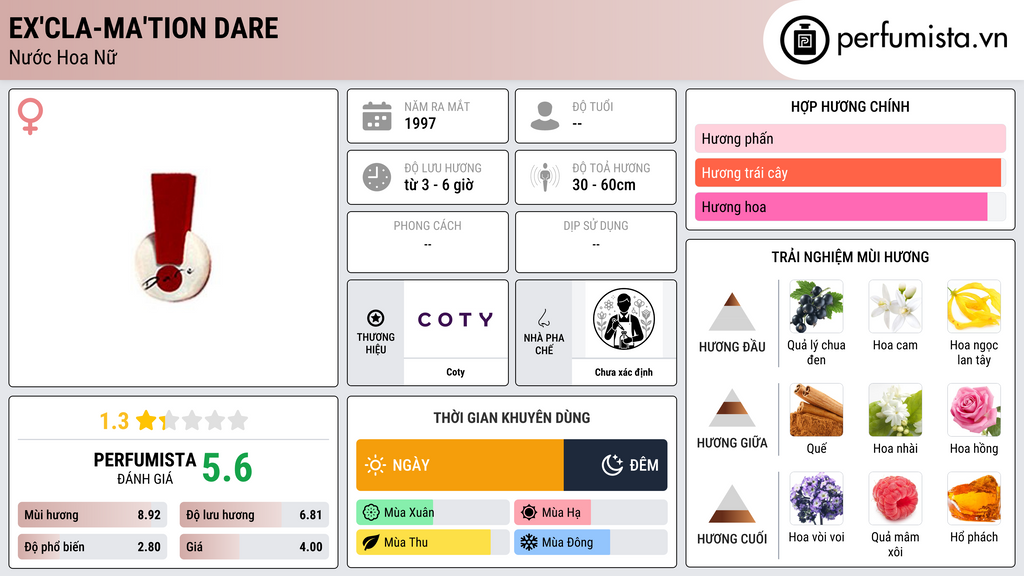Open the Hoa hồng rose note image
This screenshot has height=576, width=1024.
point(974,410)
